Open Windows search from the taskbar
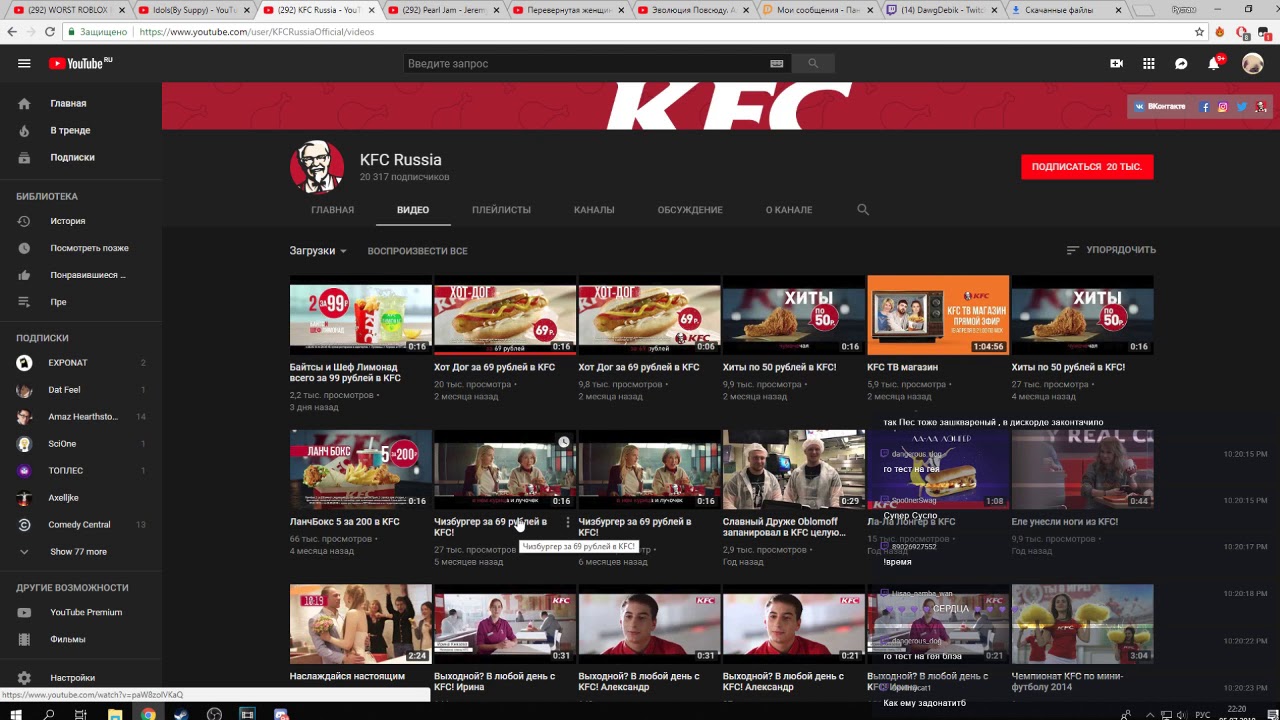The width and height of the screenshot is (1280, 720). coord(48,714)
